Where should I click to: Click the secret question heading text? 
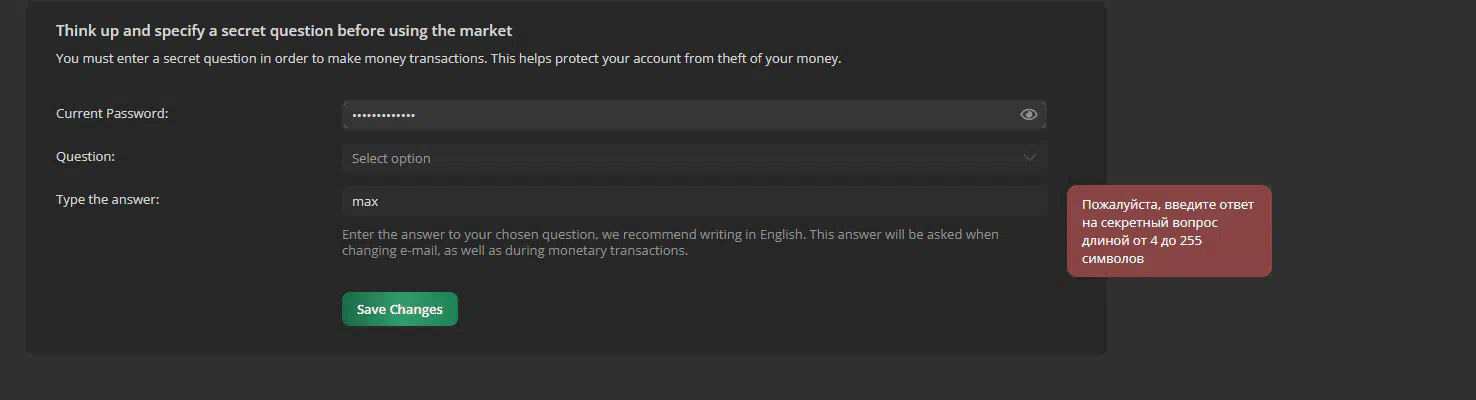(x=284, y=31)
